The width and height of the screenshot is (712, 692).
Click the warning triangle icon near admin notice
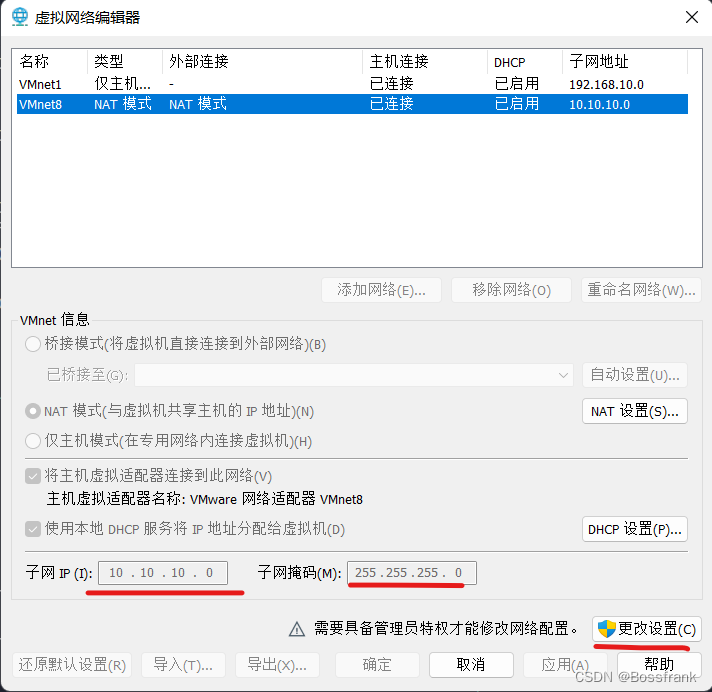(x=297, y=629)
